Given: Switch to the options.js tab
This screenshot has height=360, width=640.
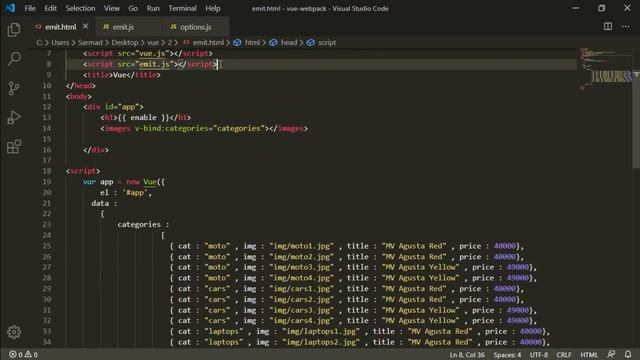Looking at the screenshot, I should pyautogui.click(x=196, y=27).
